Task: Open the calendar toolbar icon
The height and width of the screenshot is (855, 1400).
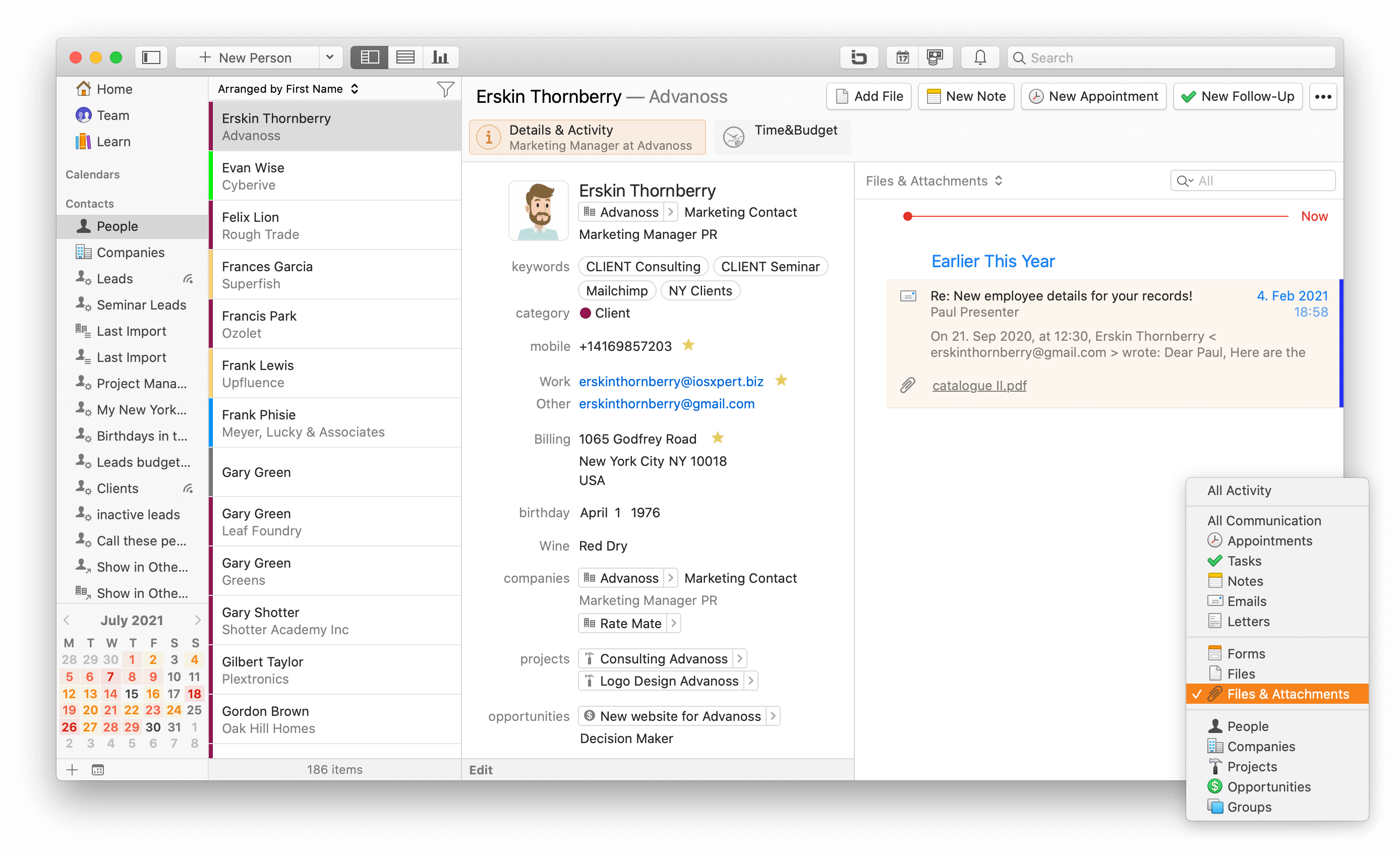Action: point(902,57)
